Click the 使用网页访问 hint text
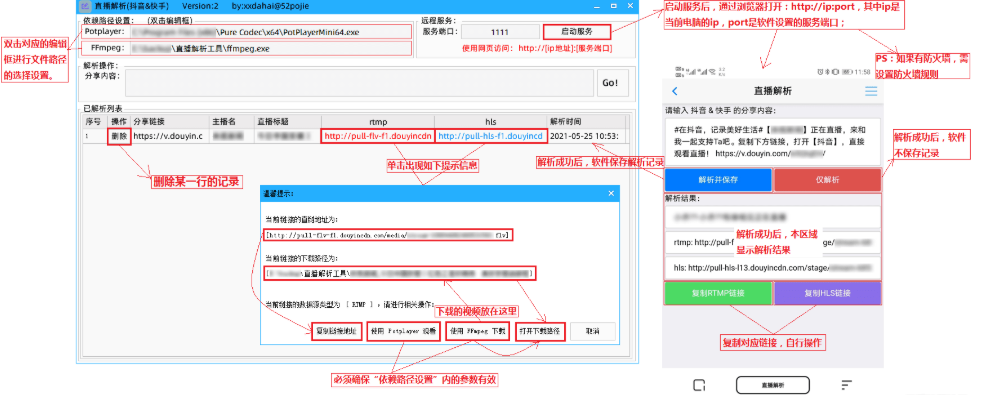This screenshot has height=395, width=990. coord(537,48)
